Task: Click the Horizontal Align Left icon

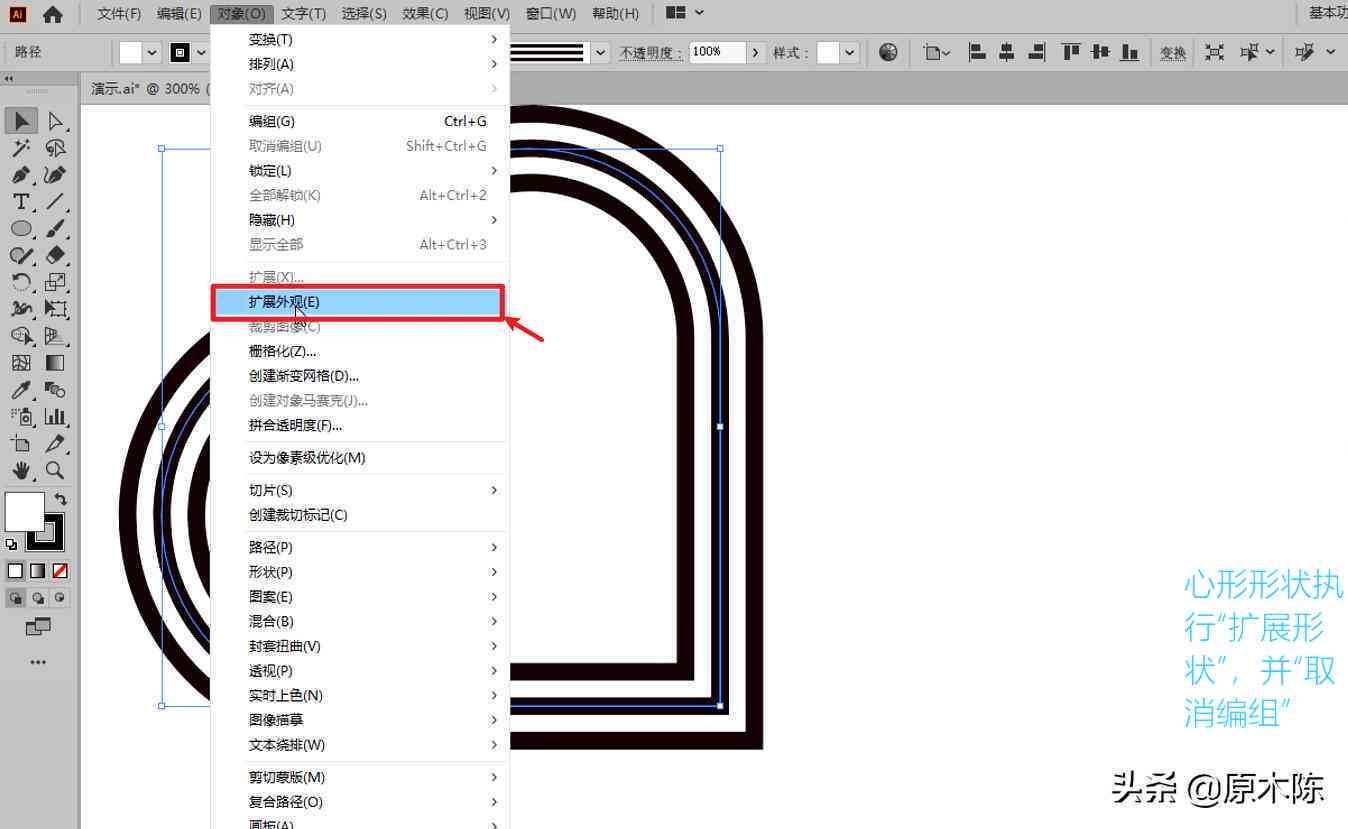Action: (978, 52)
